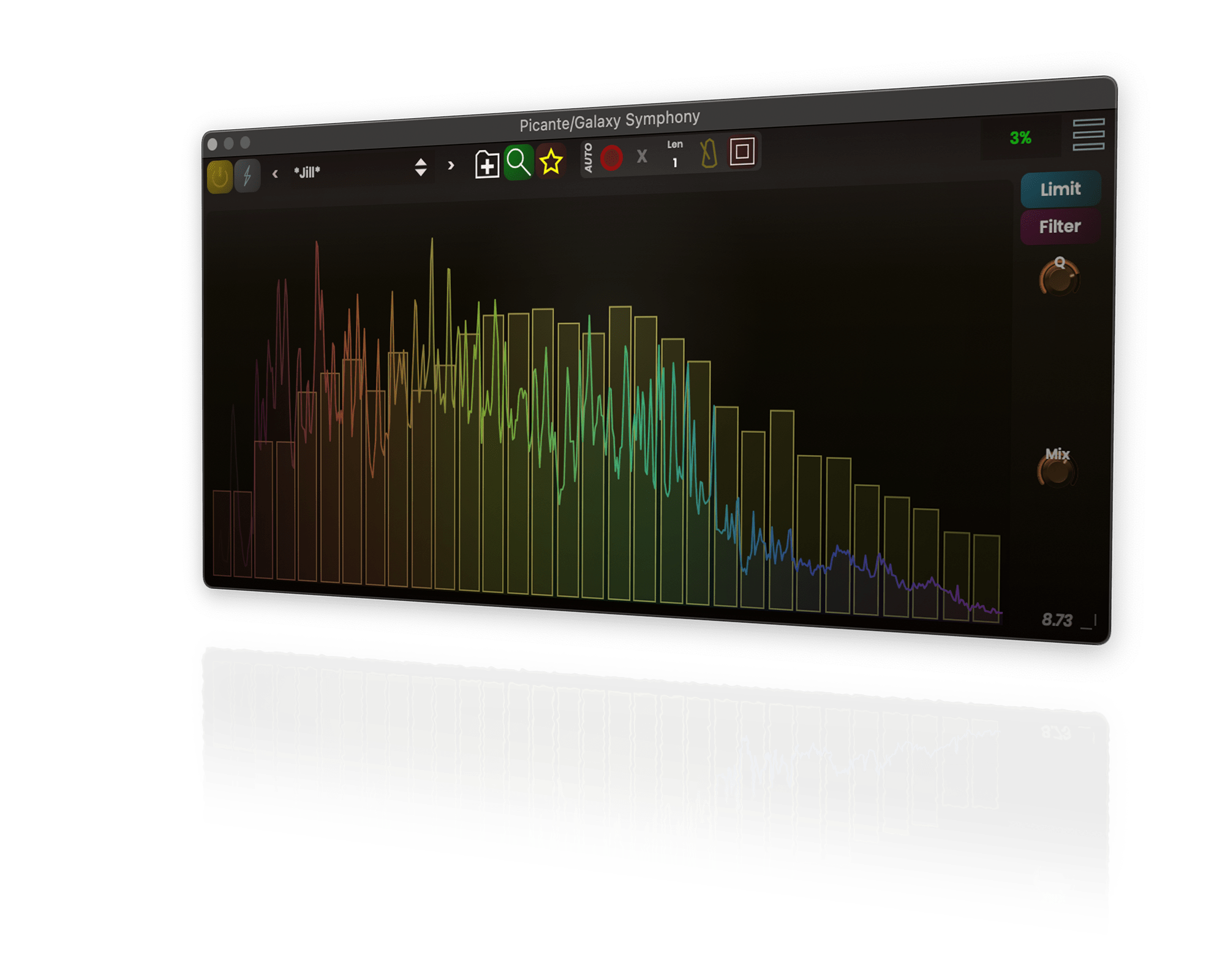This screenshot has height=980, width=1225.
Task: Click the Filter button
Action: 1060,227
